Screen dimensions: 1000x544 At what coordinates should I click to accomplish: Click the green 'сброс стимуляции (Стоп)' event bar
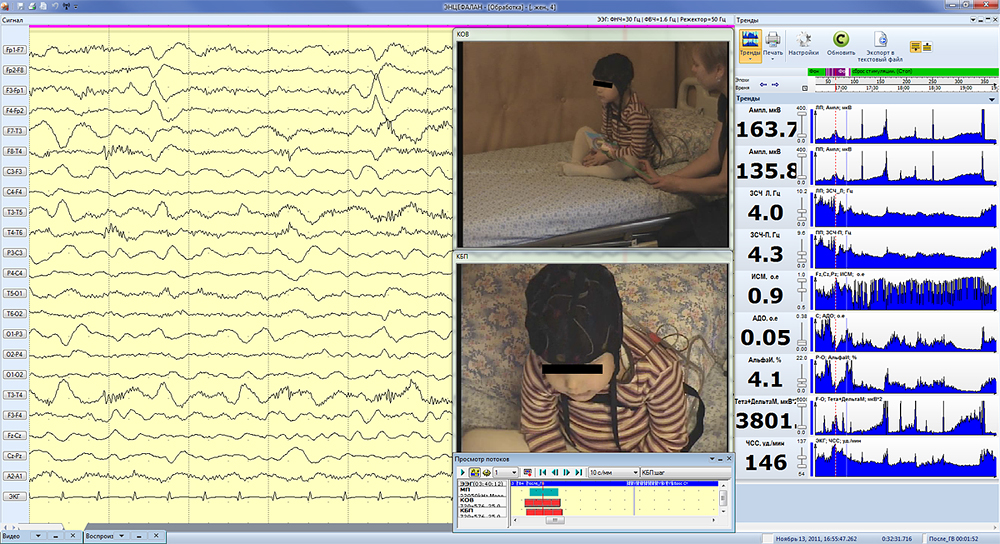[x=924, y=71]
